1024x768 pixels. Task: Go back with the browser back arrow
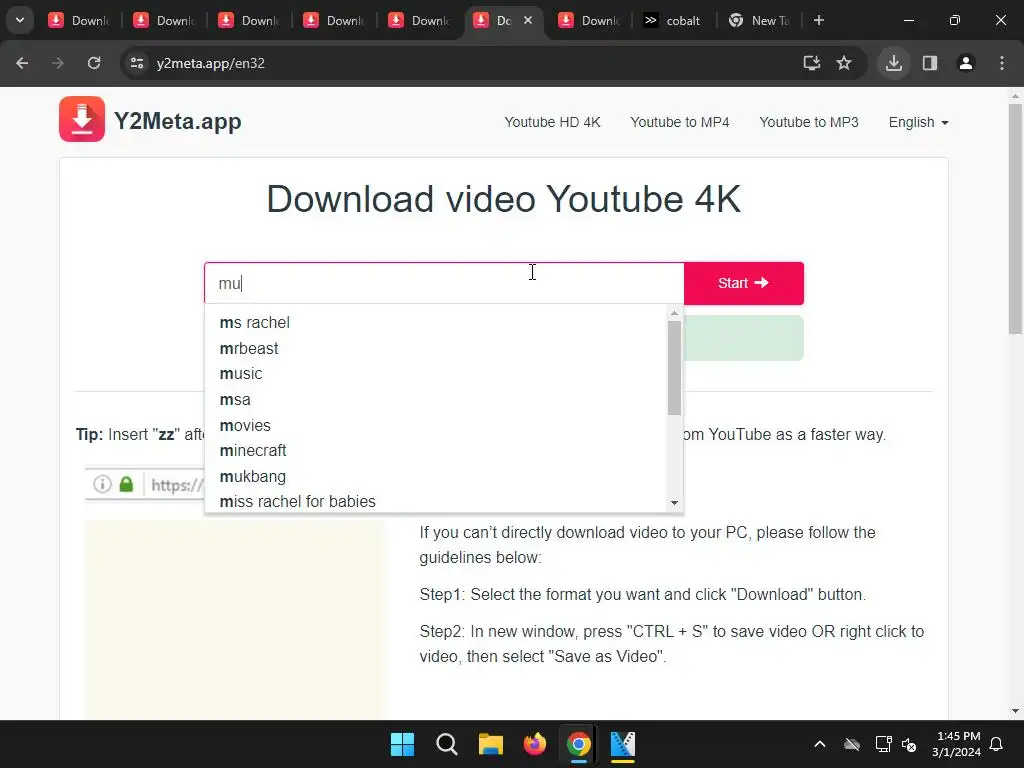(22, 63)
